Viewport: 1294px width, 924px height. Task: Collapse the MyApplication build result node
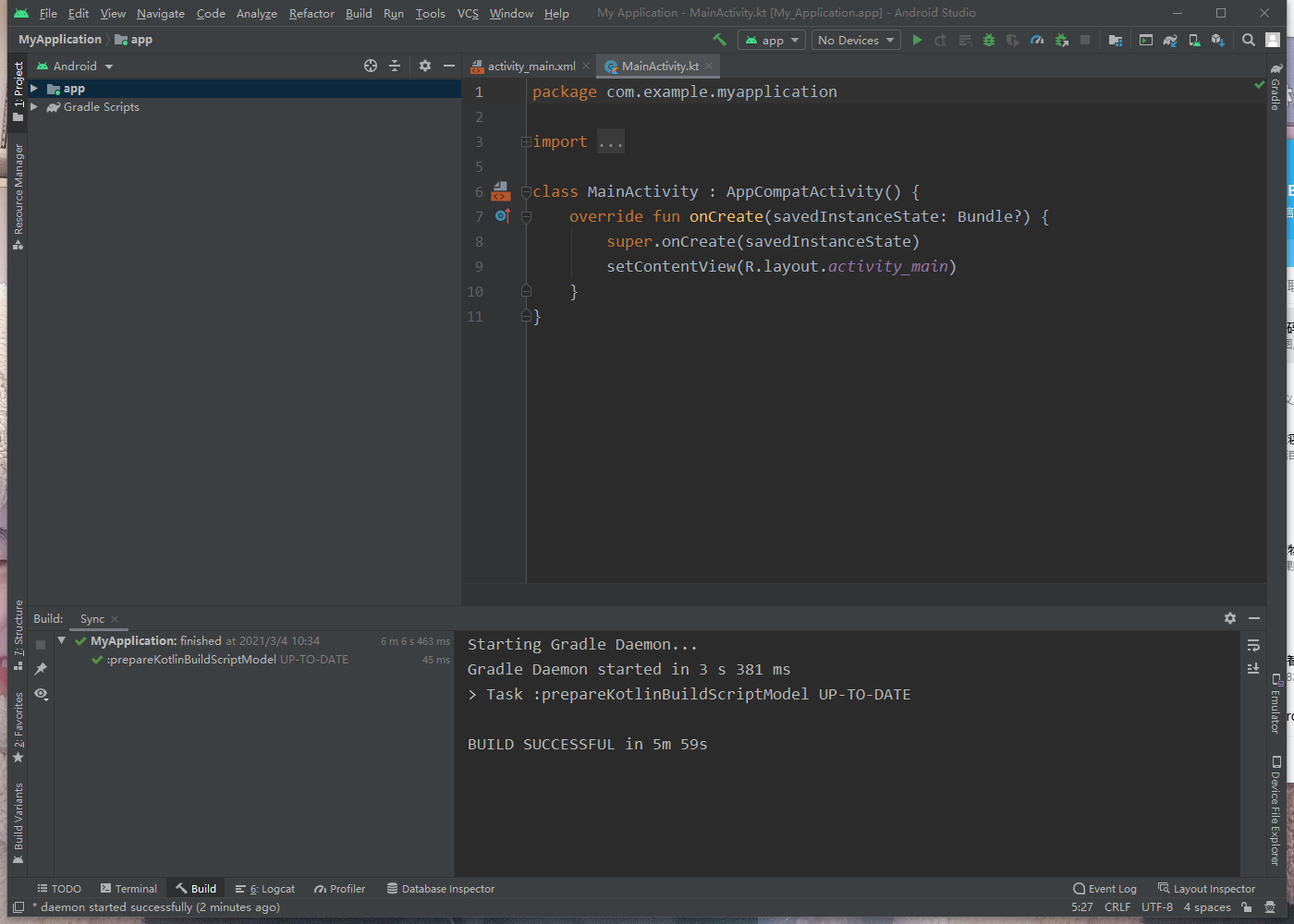coord(62,640)
